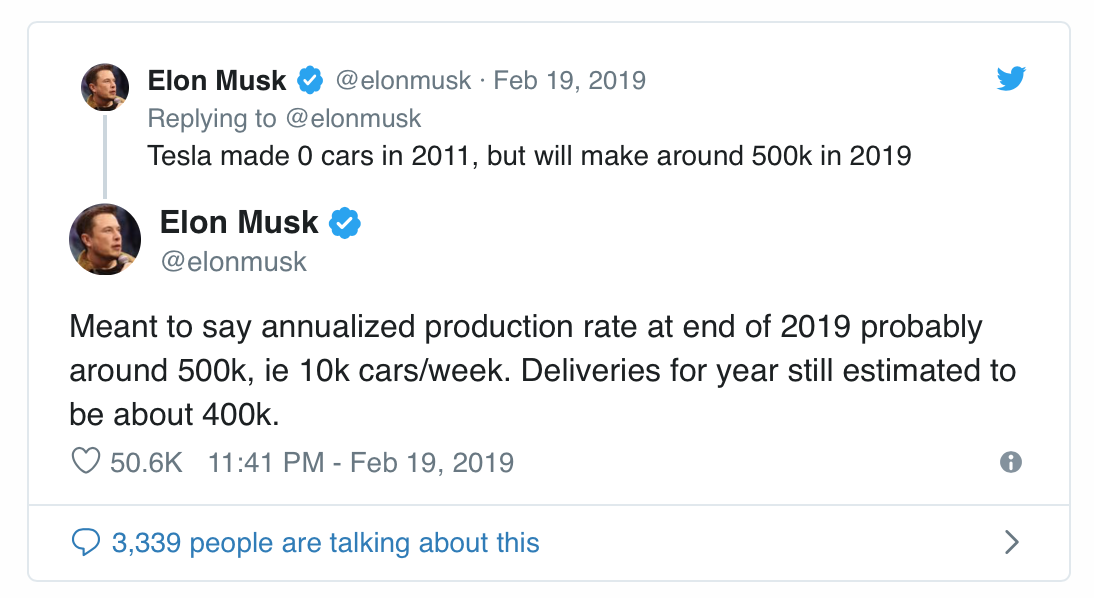Image resolution: width=1094 pixels, height=598 pixels.
Task: Click the 50.6K likes count
Action: pos(147,463)
